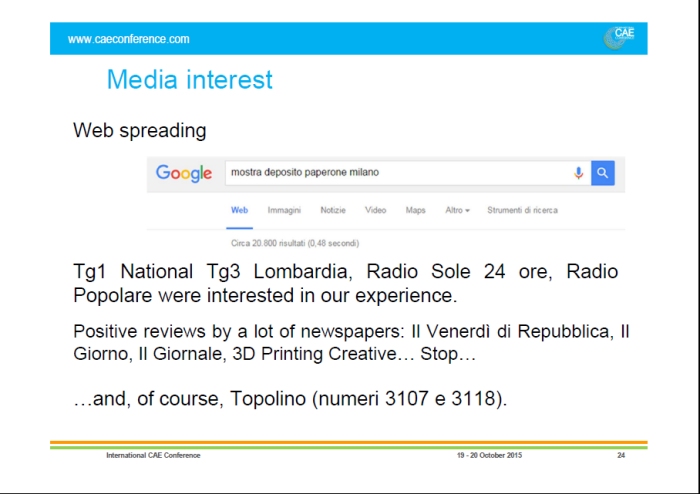Open the Maps tab
The height and width of the screenshot is (494, 700).
[415, 210]
